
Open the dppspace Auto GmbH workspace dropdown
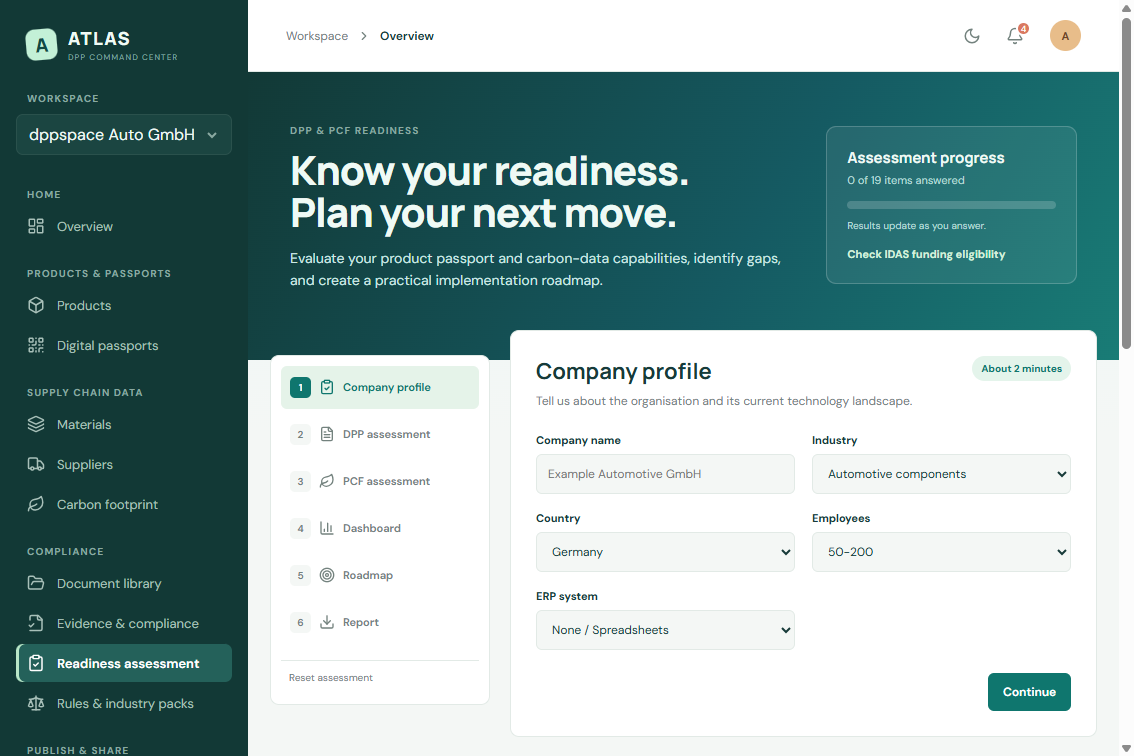[124, 135]
